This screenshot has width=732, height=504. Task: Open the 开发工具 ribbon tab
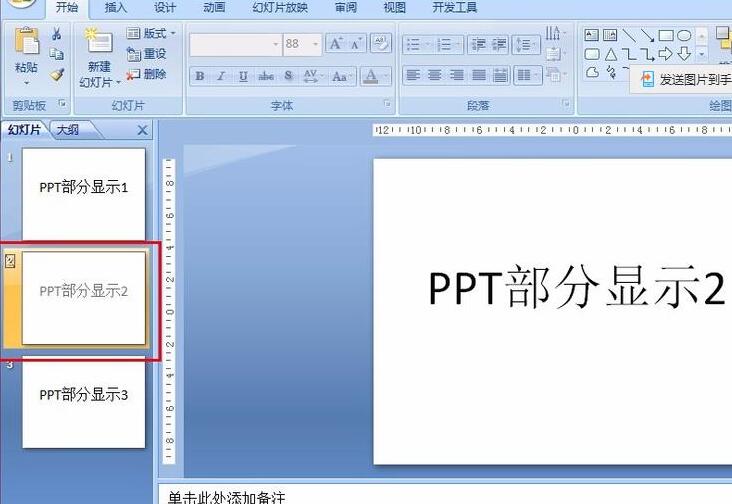(455, 7)
